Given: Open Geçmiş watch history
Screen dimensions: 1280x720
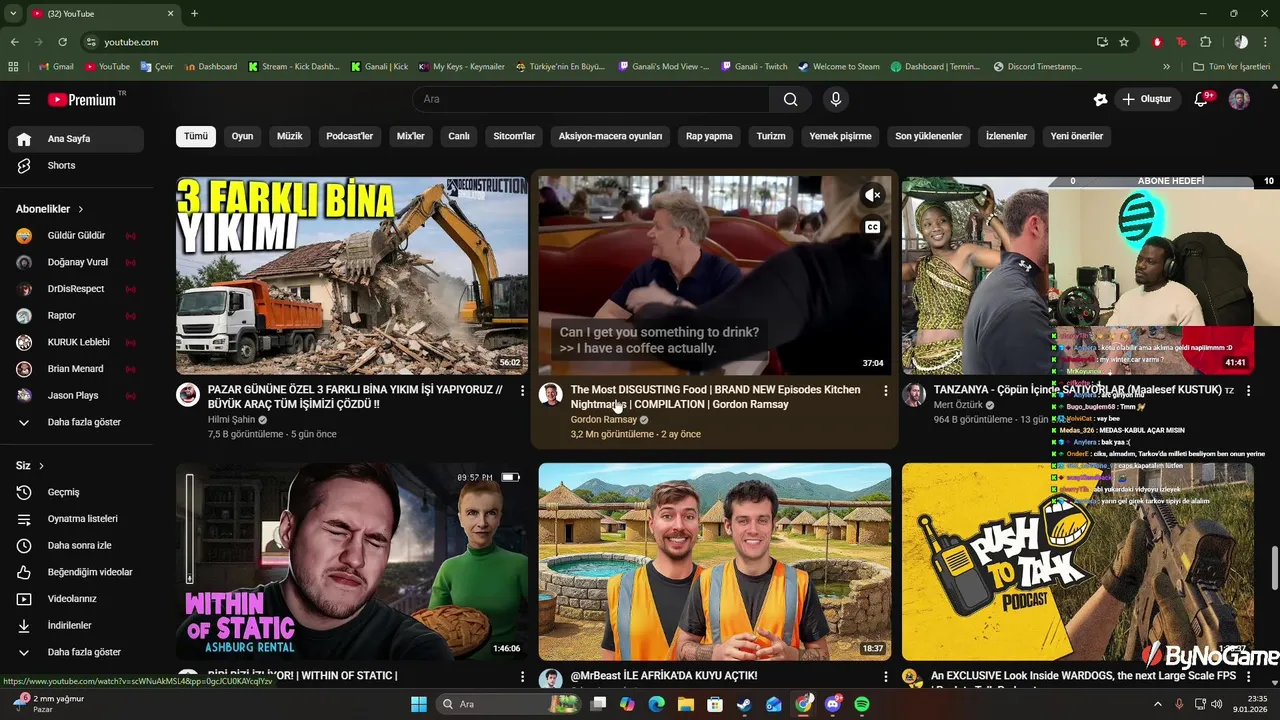Looking at the screenshot, I should pos(76,492).
